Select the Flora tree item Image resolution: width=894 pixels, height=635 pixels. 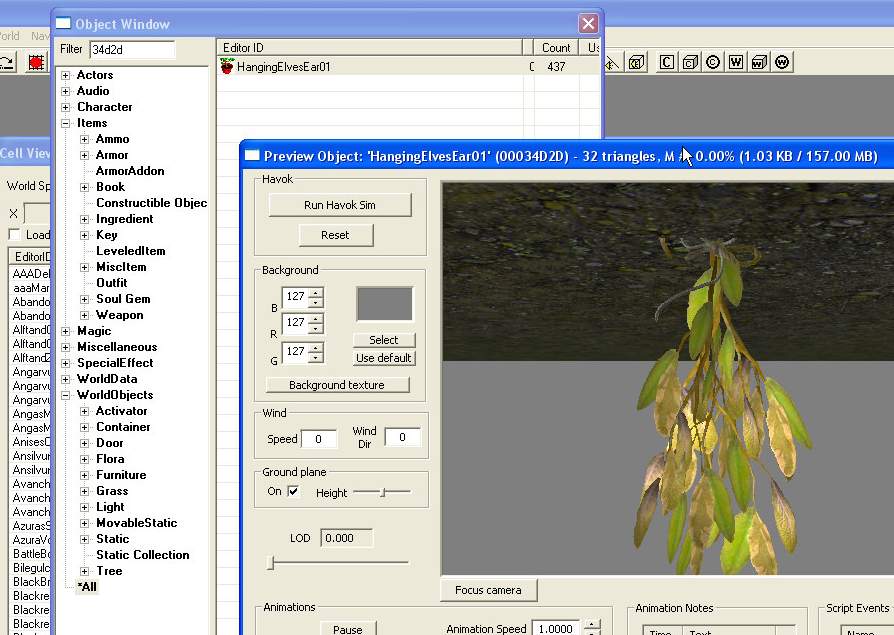tap(110, 459)
